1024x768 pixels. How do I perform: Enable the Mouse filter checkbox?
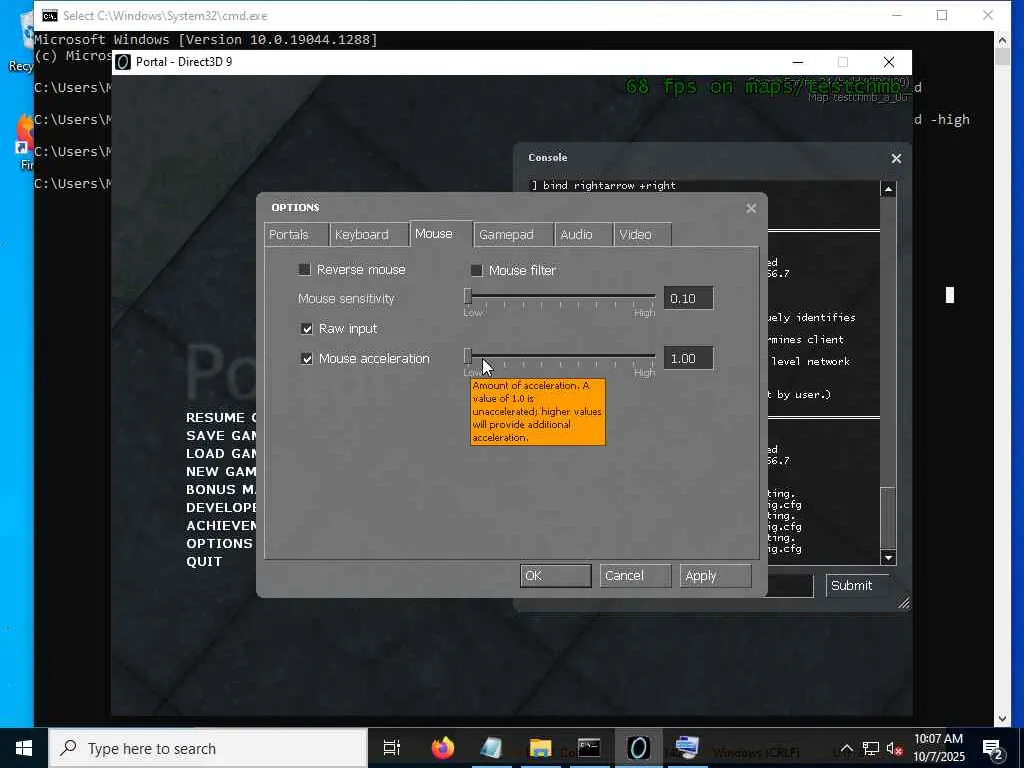point(477,270)
